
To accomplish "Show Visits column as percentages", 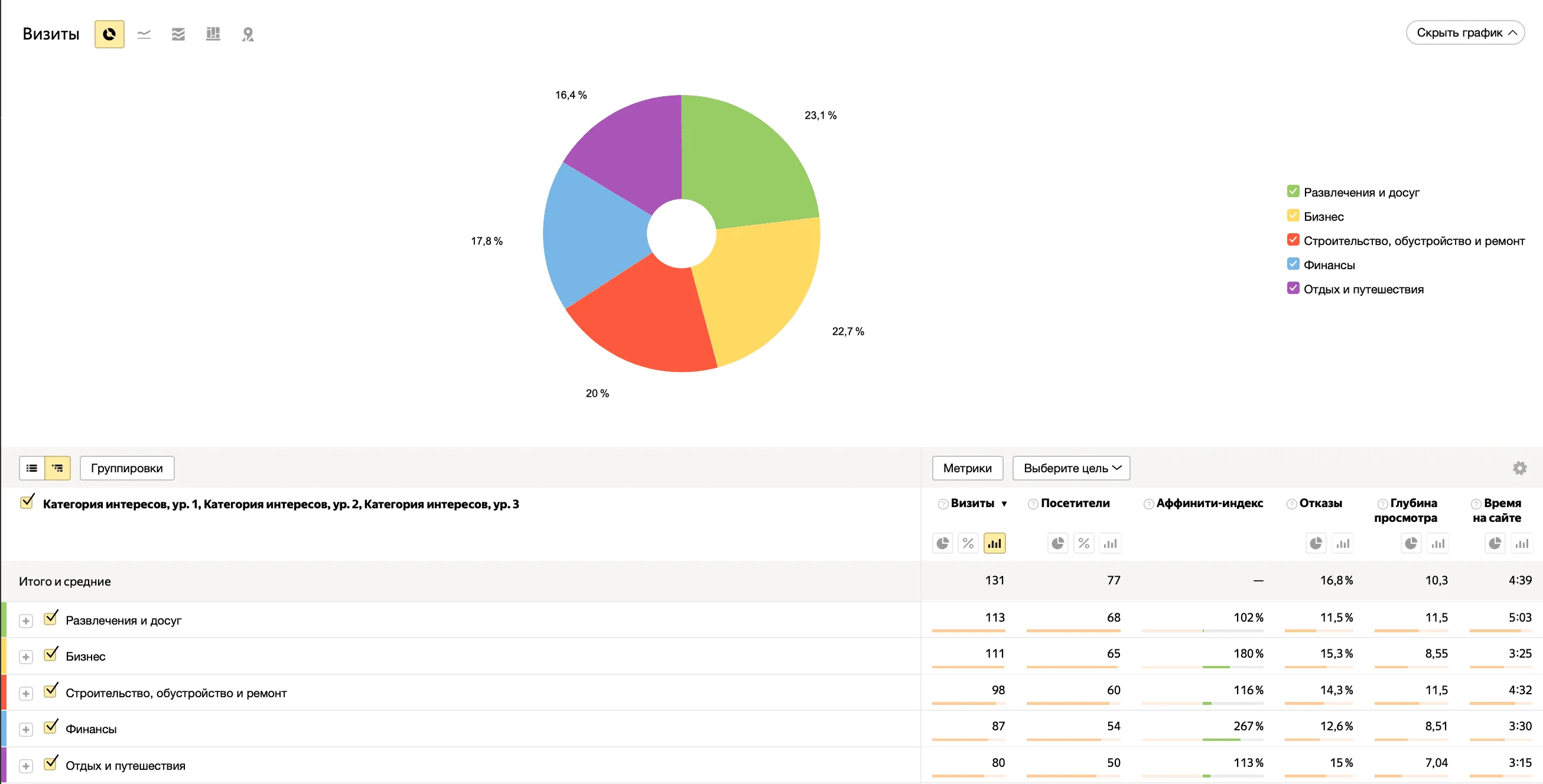I will point(968,543).
